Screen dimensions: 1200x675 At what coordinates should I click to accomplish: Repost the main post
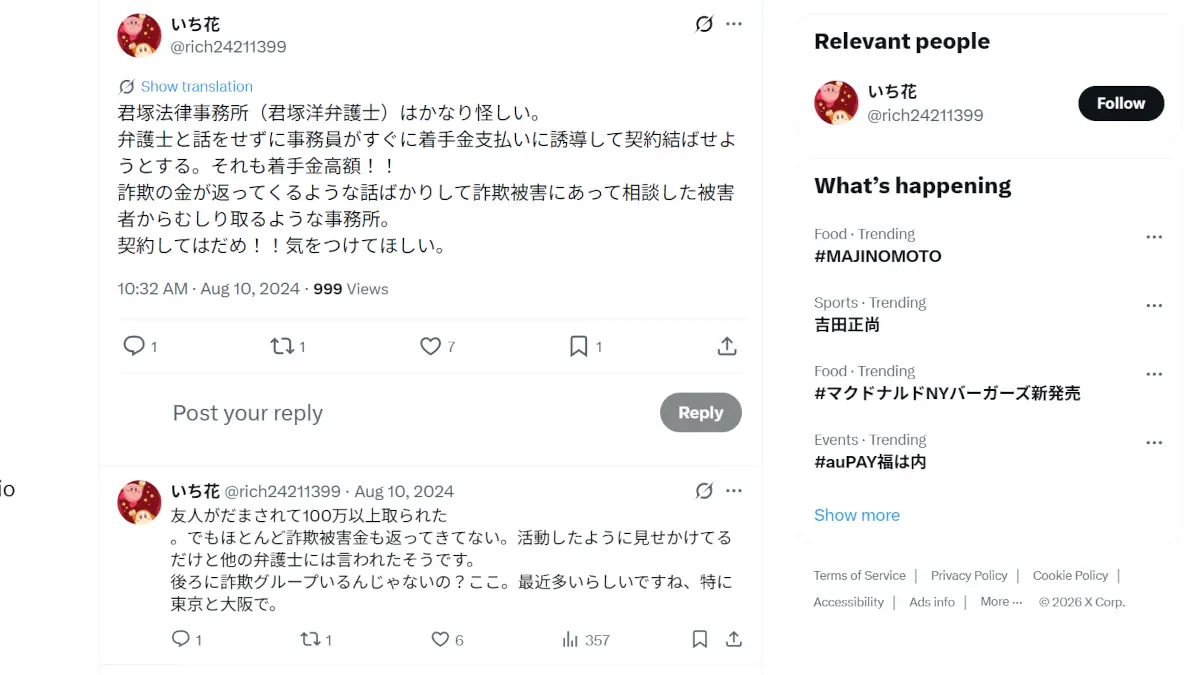(x=282, y=346)
